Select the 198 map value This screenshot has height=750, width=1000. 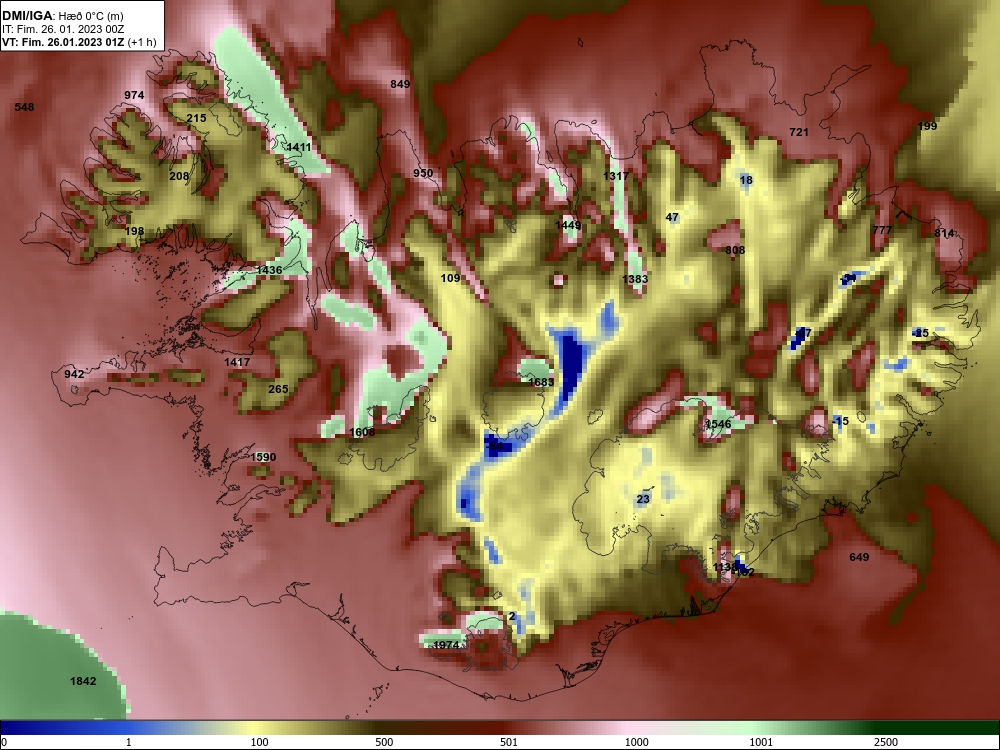[135, 231]
